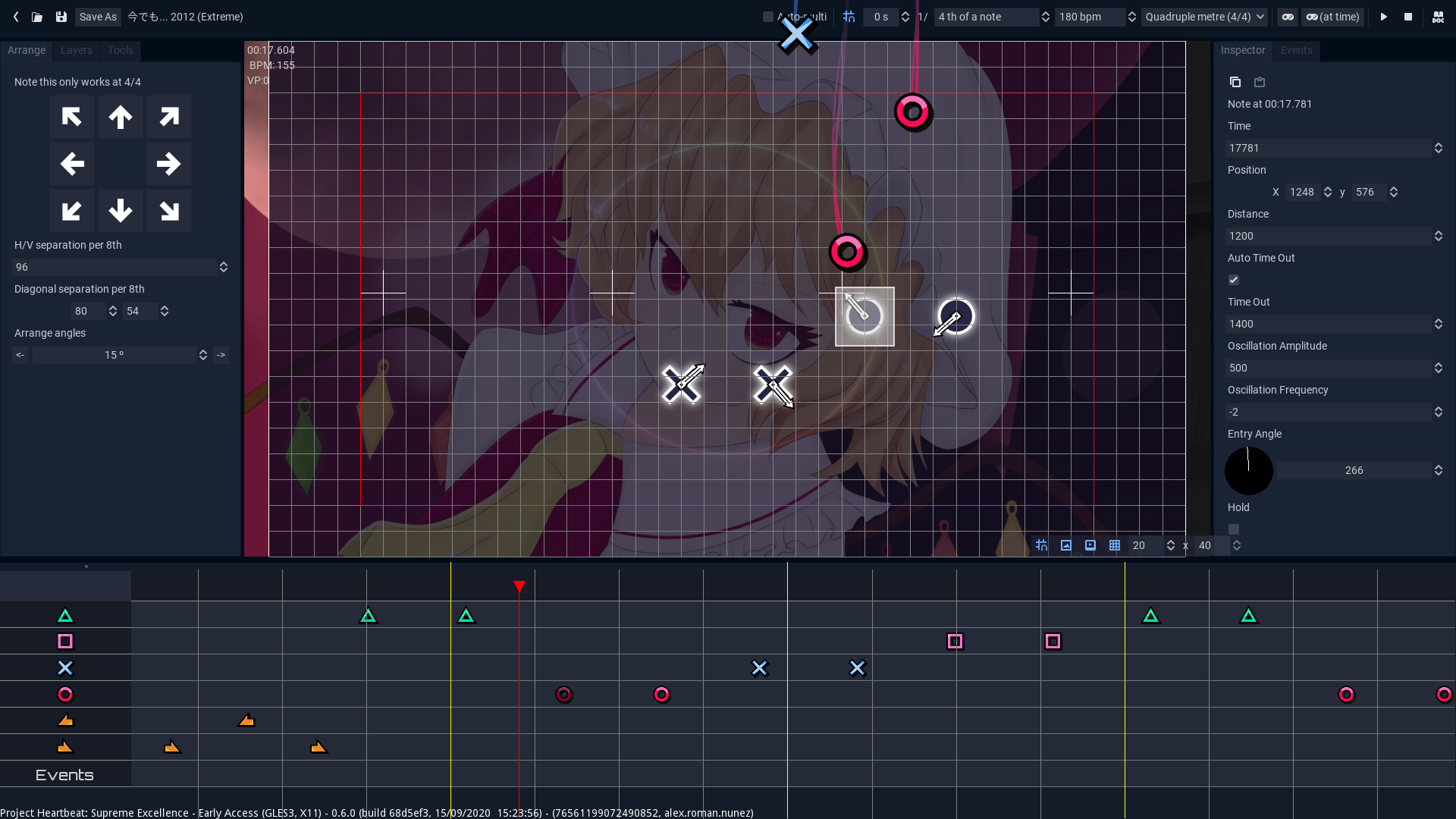Select the pink circle note near preview top
Viewport: 1456px width, 819px height.
click(912, 112)
